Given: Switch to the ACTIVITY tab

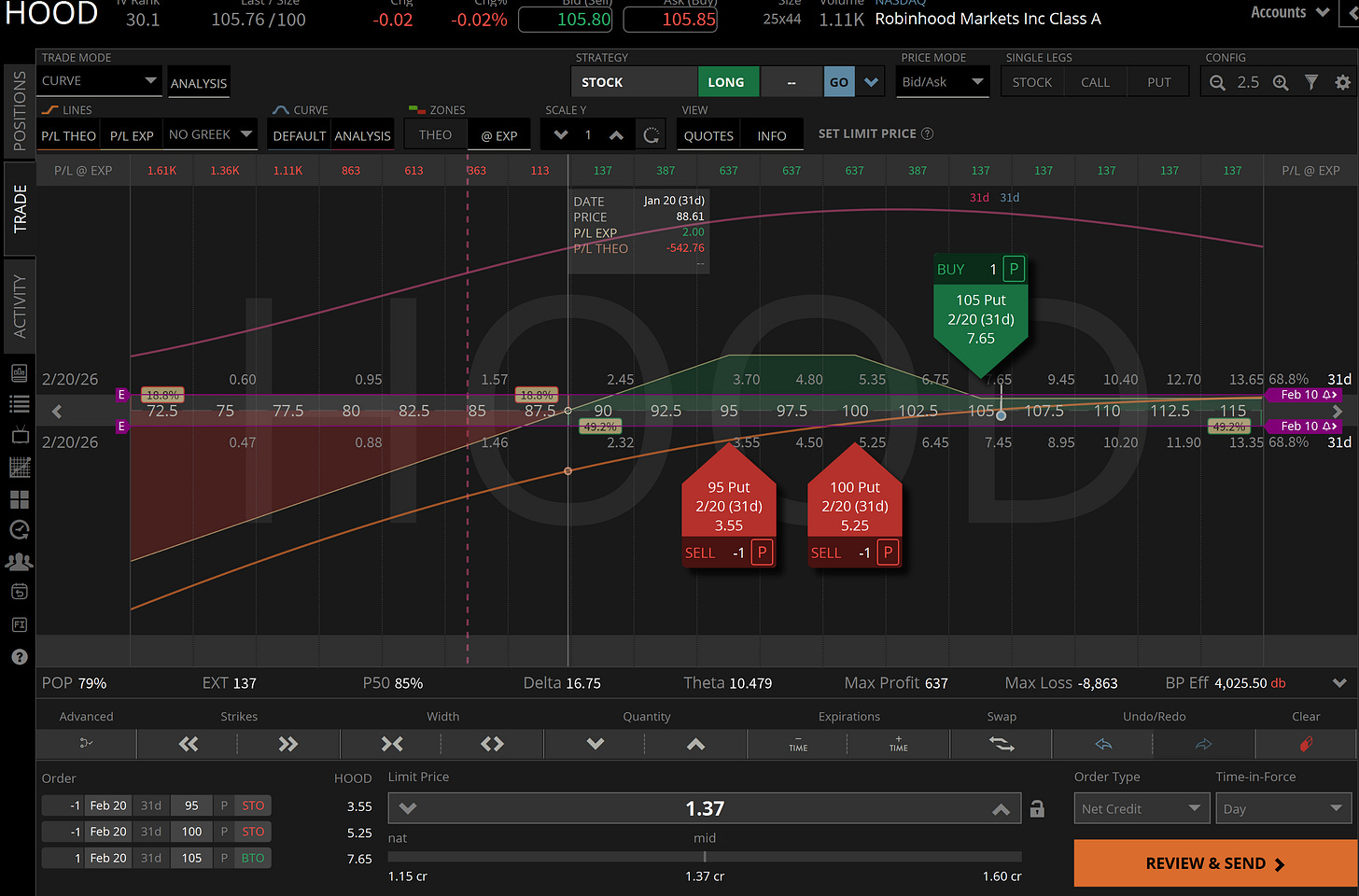Looking at the screenshot, I should [20, 306].
